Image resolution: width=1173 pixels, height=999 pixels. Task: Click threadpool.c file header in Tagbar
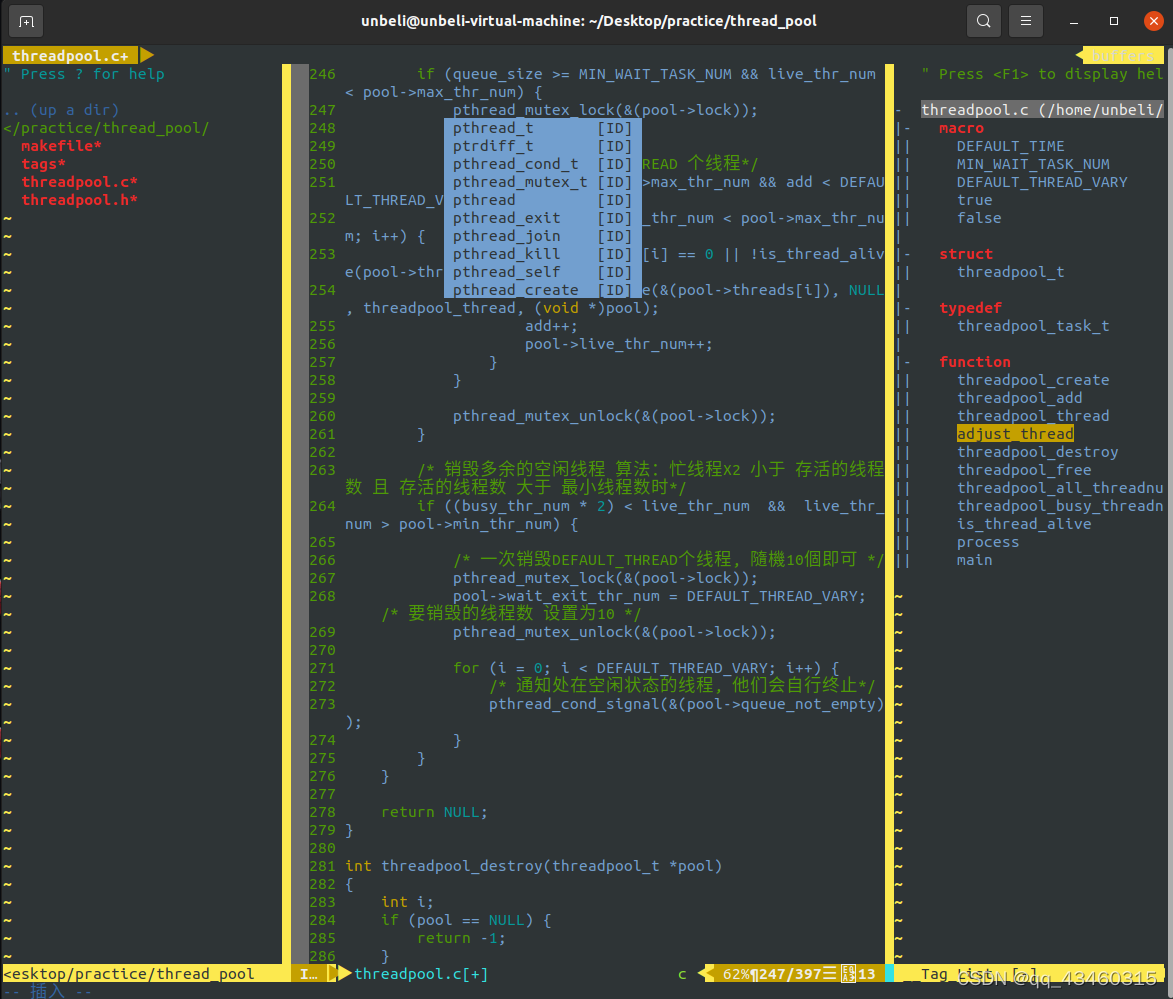point(1042,110)
